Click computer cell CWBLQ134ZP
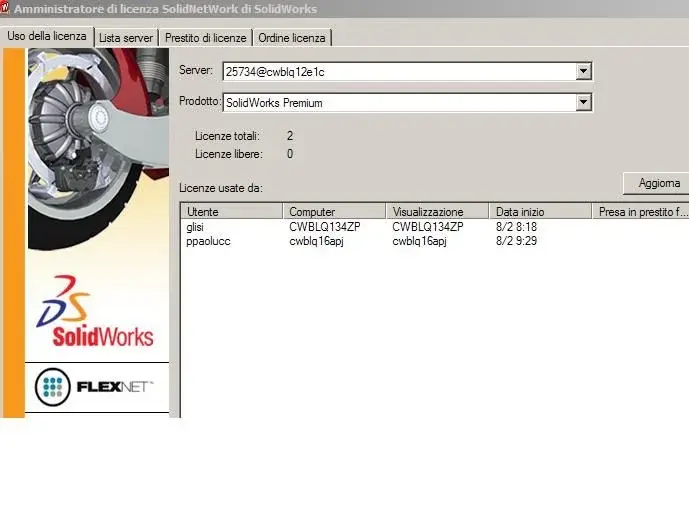The height and width of the screenshot is (512, 689). click(325, 227)
